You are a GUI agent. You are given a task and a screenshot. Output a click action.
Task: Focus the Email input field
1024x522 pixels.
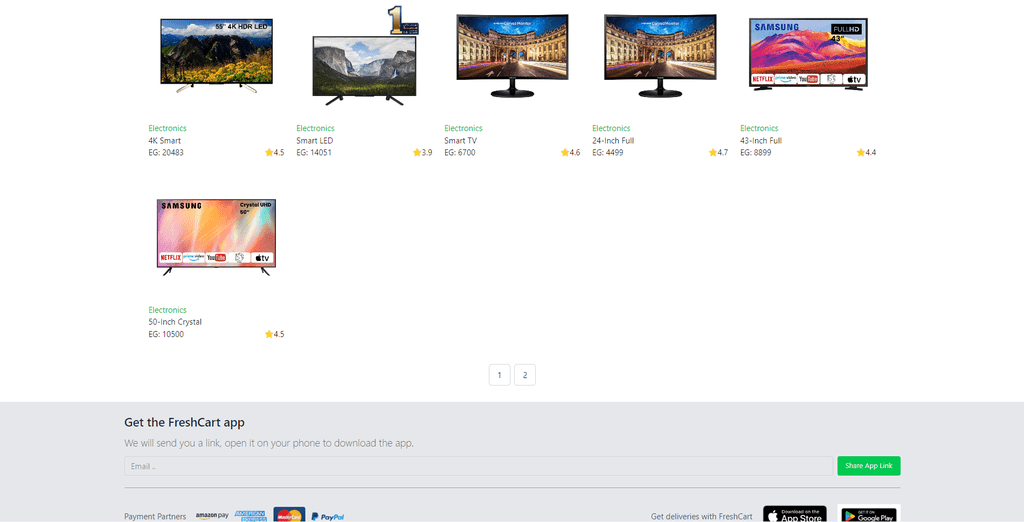click(479, 466)
